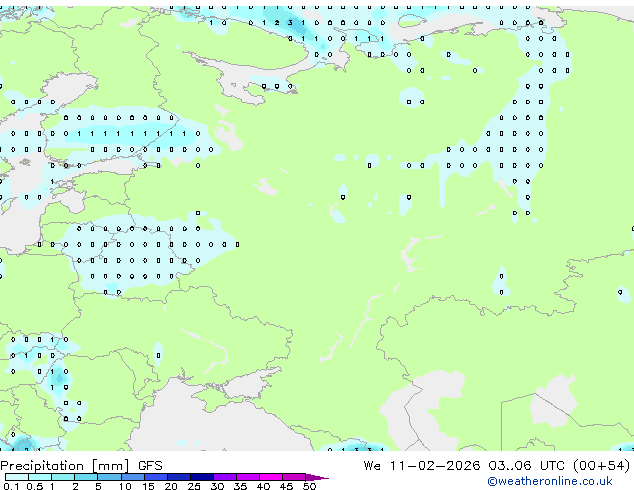Click the 25–30 mm legend color box
Screen dimensions: 634x490
pos(202,477)
